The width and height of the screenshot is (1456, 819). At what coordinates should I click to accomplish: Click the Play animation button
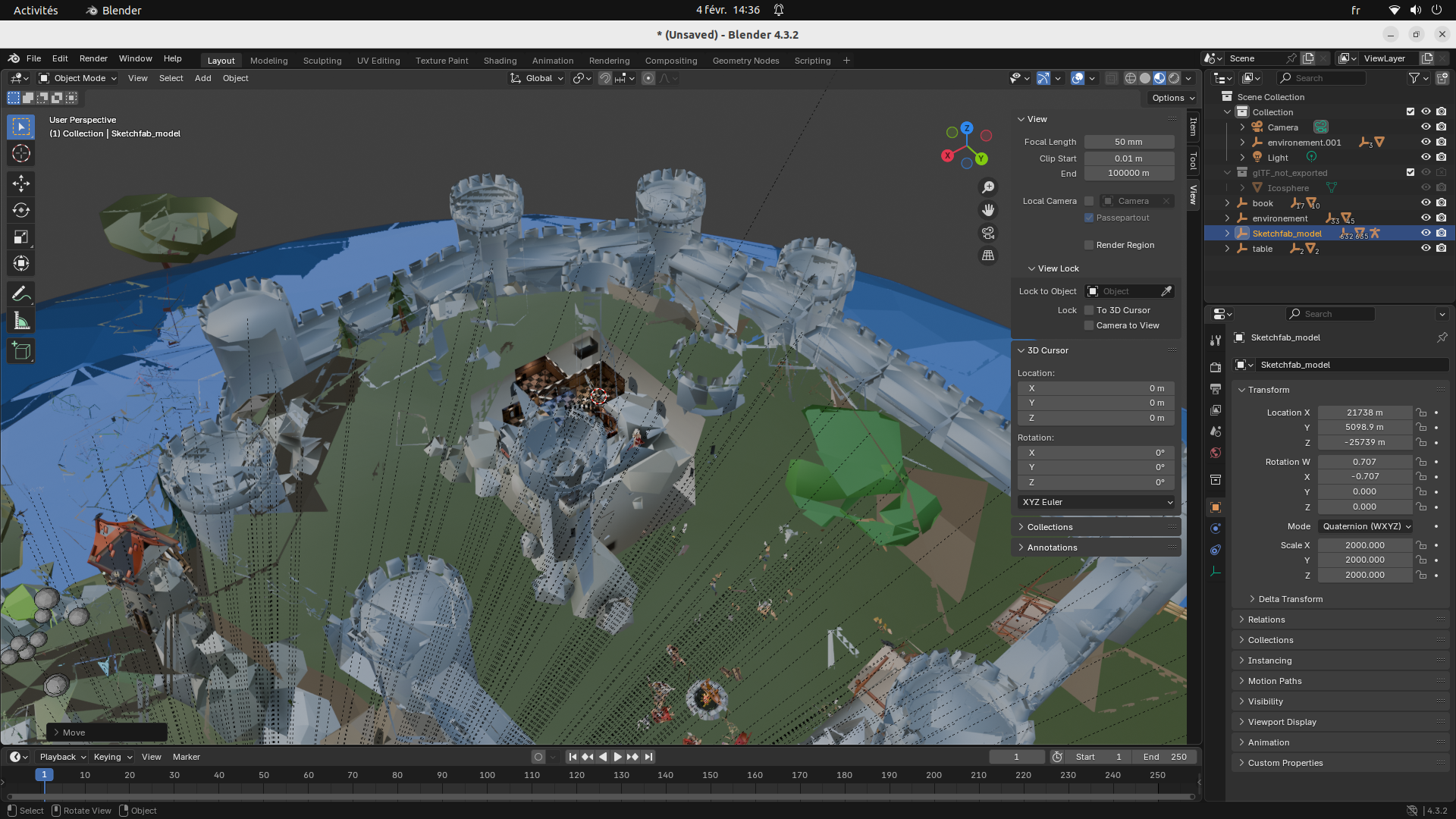617,757
